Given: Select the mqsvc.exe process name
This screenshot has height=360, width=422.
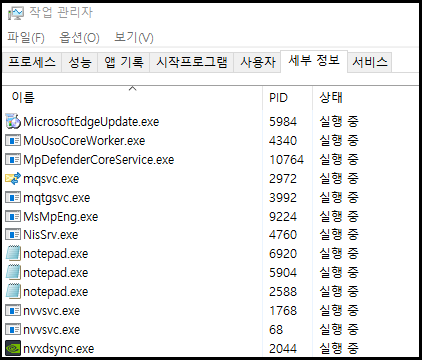Looking at the screenshot, I should [x=51, y=179].
